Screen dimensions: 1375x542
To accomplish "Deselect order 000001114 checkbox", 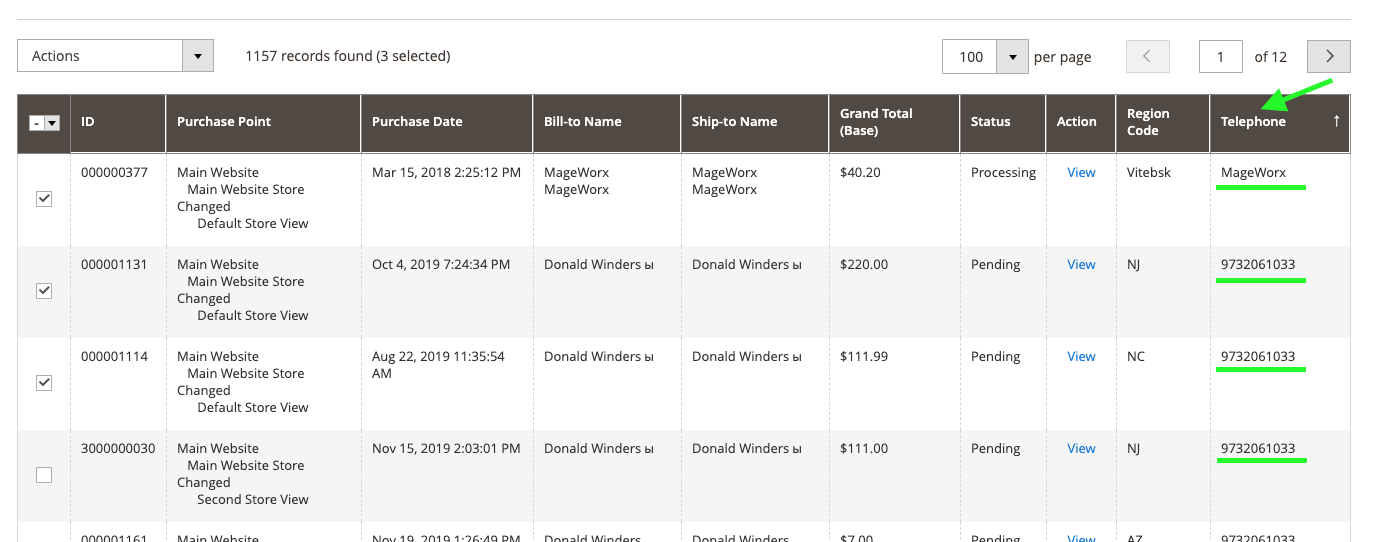I will click(x=44, y=383).
